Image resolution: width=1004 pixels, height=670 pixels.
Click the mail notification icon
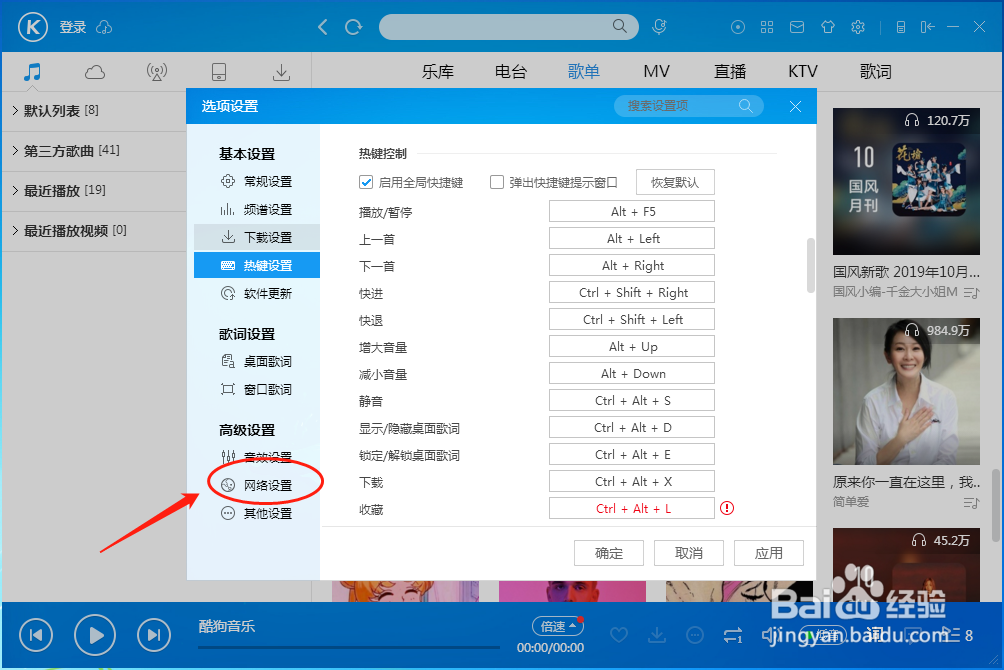click(x=797, y=27)
